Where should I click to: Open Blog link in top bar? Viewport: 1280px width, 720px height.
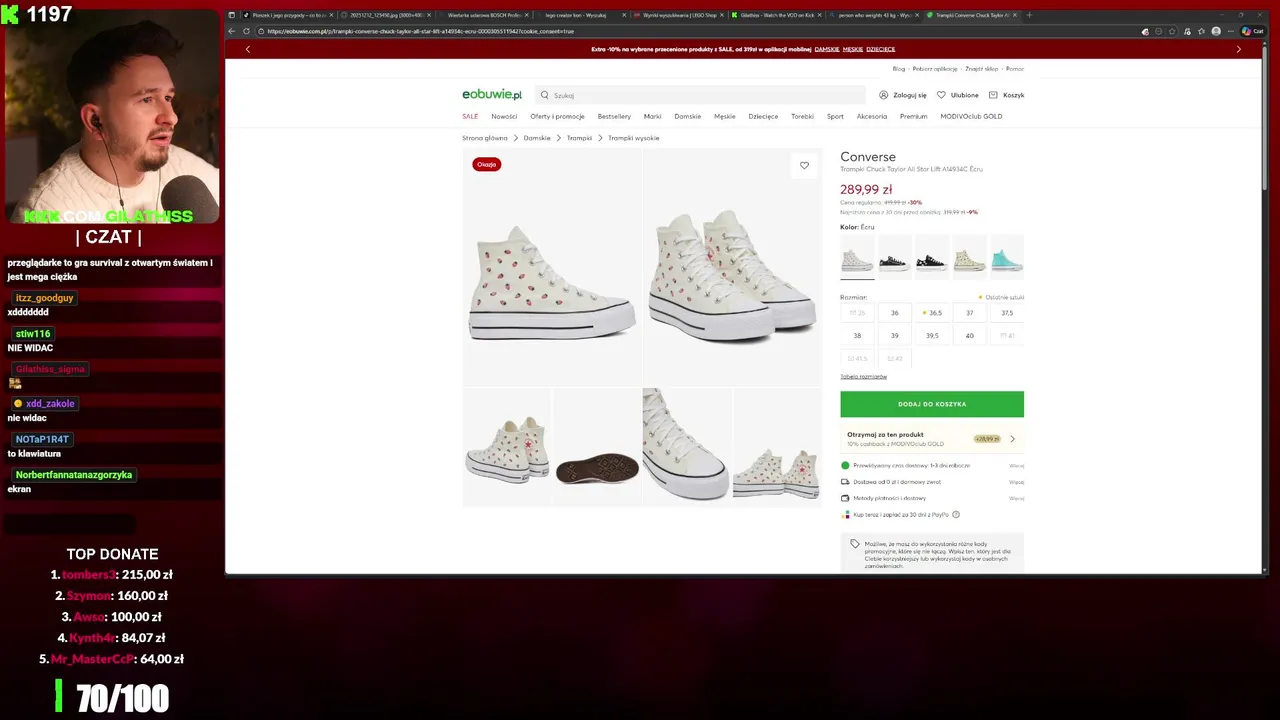pos(899,69)
